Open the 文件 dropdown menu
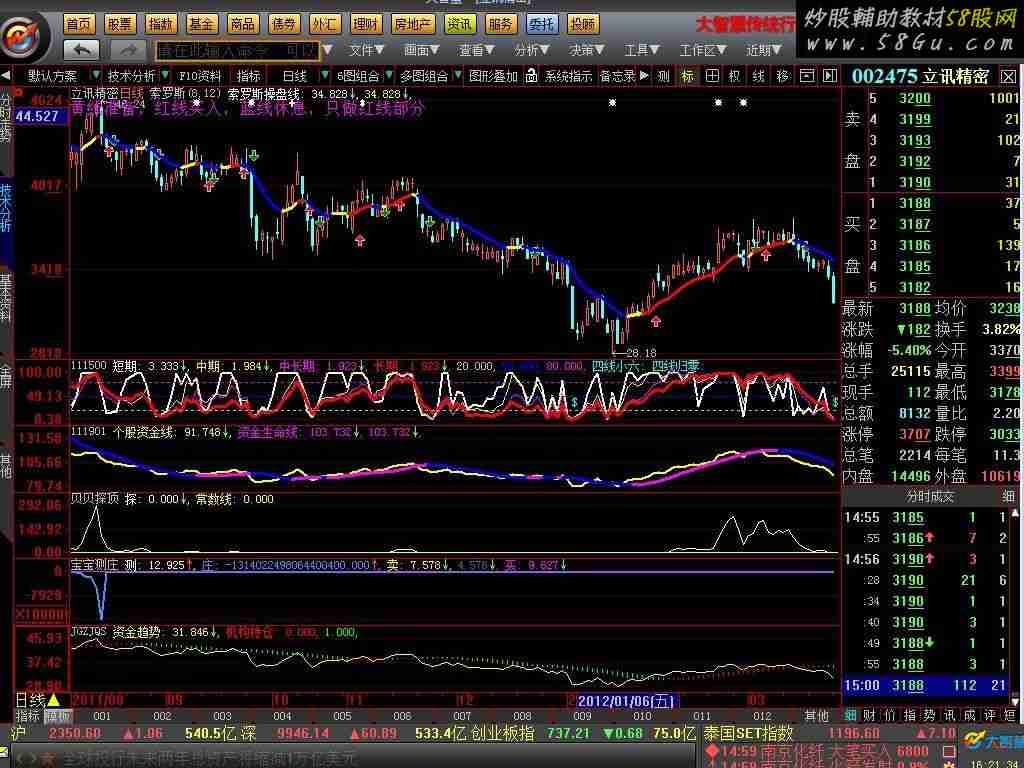 (x=366, y=50)
